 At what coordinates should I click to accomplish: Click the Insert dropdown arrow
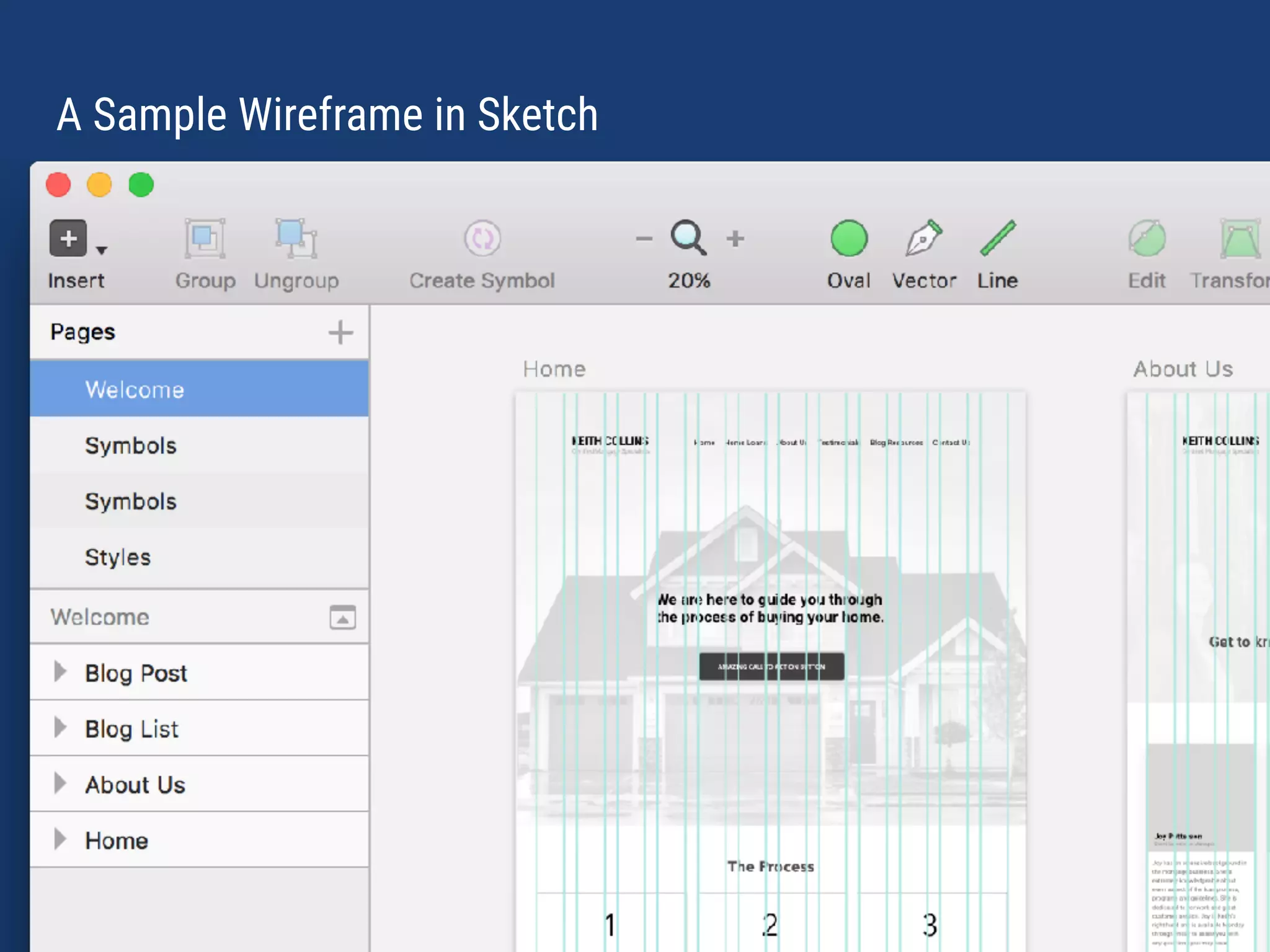[102, 250]
